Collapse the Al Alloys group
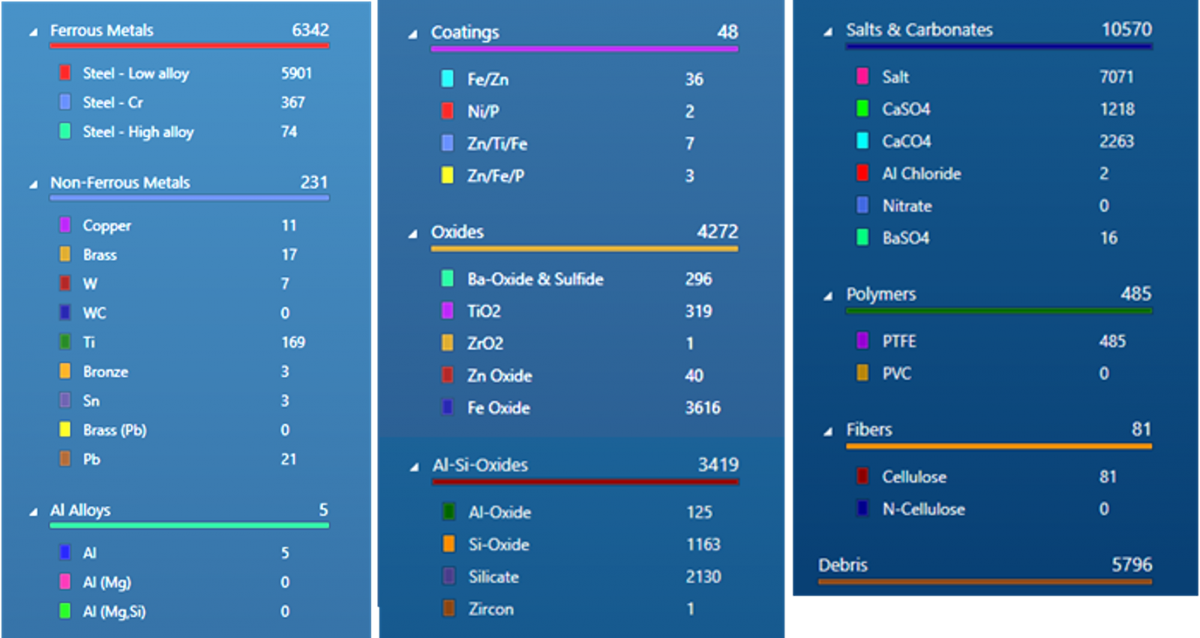1200x638 pixels. (x=34, y=512)
